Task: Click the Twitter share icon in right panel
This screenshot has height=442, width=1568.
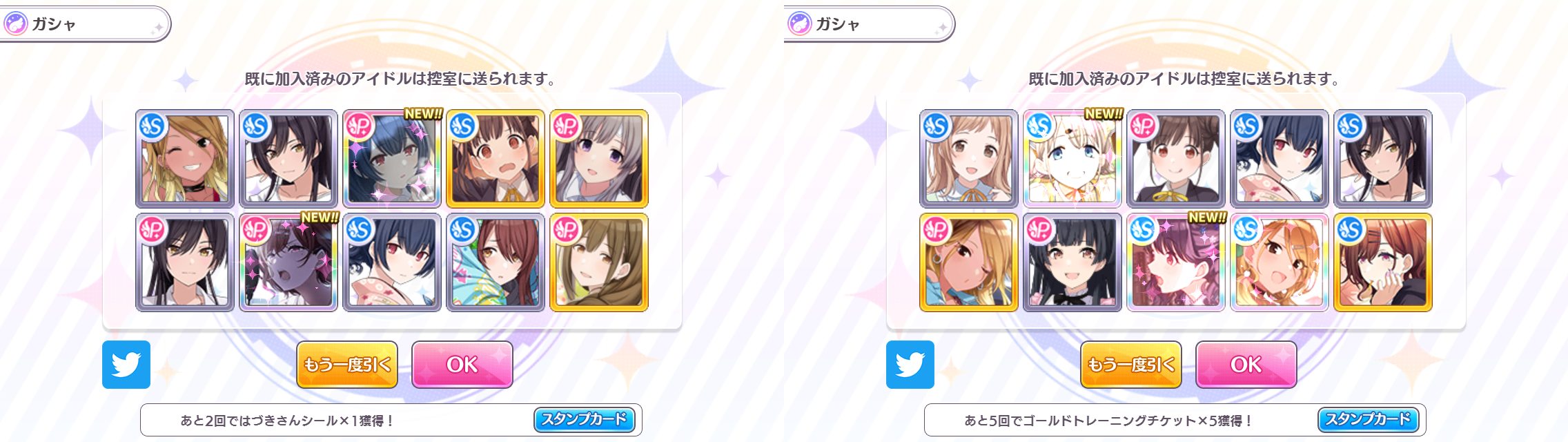Action: pyautogui.click(x=910, y=365)
